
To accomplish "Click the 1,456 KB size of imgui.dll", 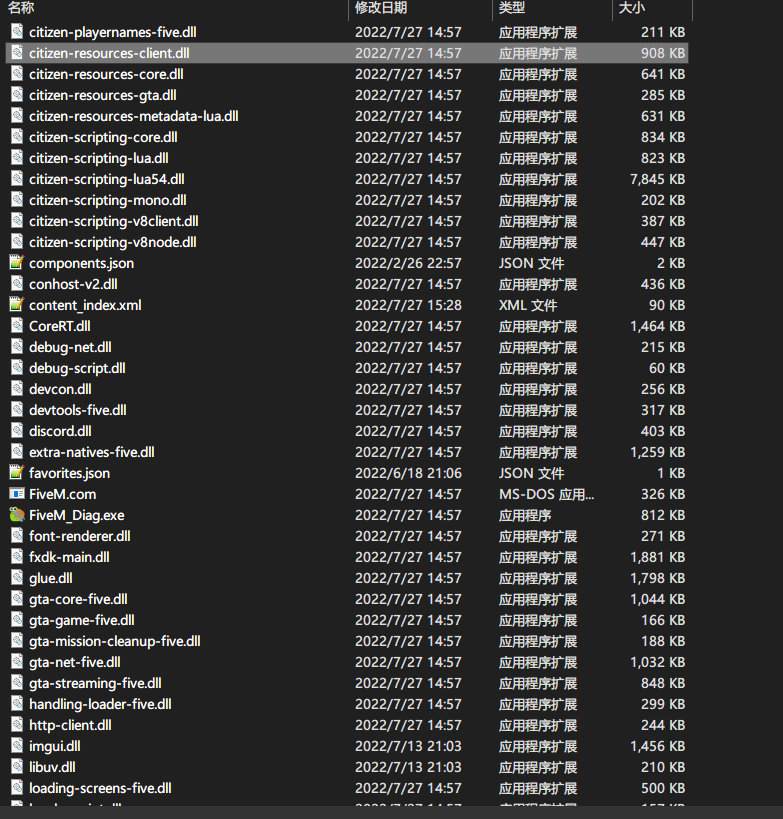I will coord(658,746).
